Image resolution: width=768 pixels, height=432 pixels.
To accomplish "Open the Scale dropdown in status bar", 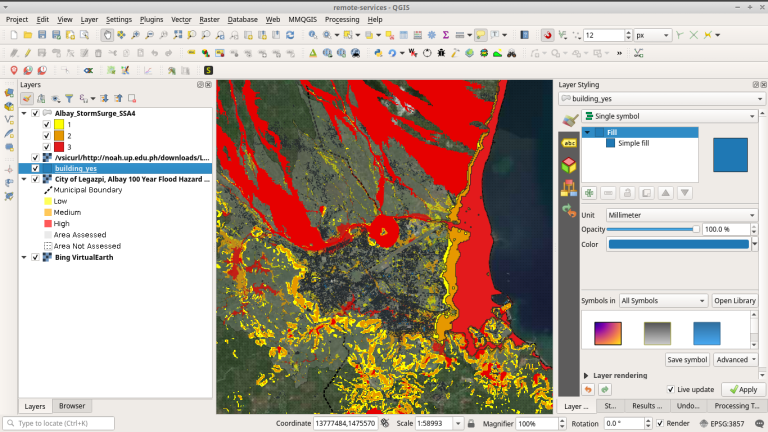I will (458, 423).
